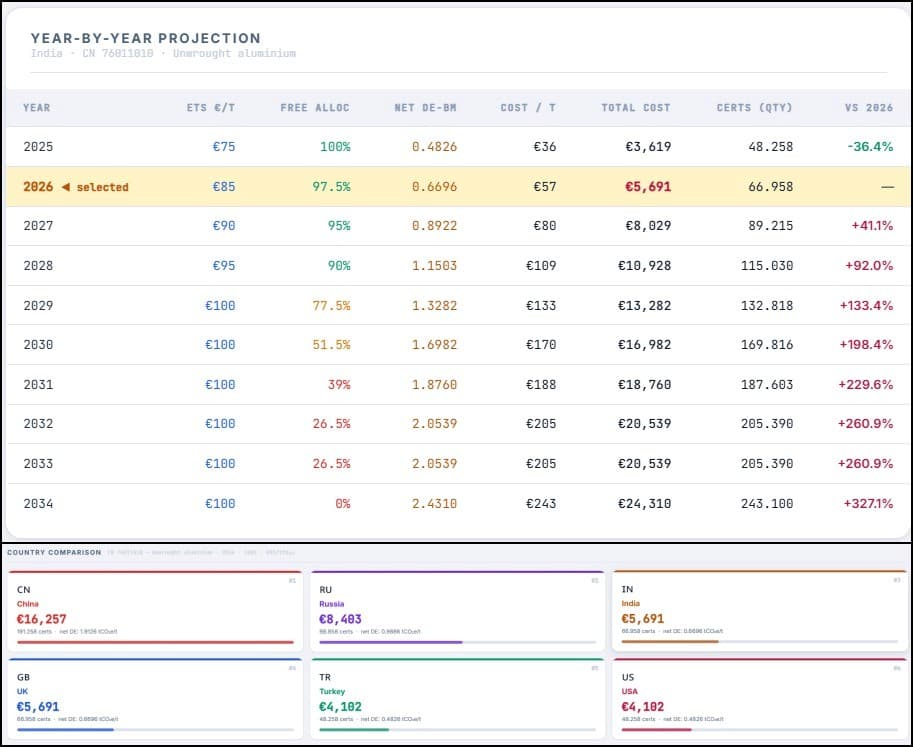
Task: Click the YEAR column header
Action: 37,108
